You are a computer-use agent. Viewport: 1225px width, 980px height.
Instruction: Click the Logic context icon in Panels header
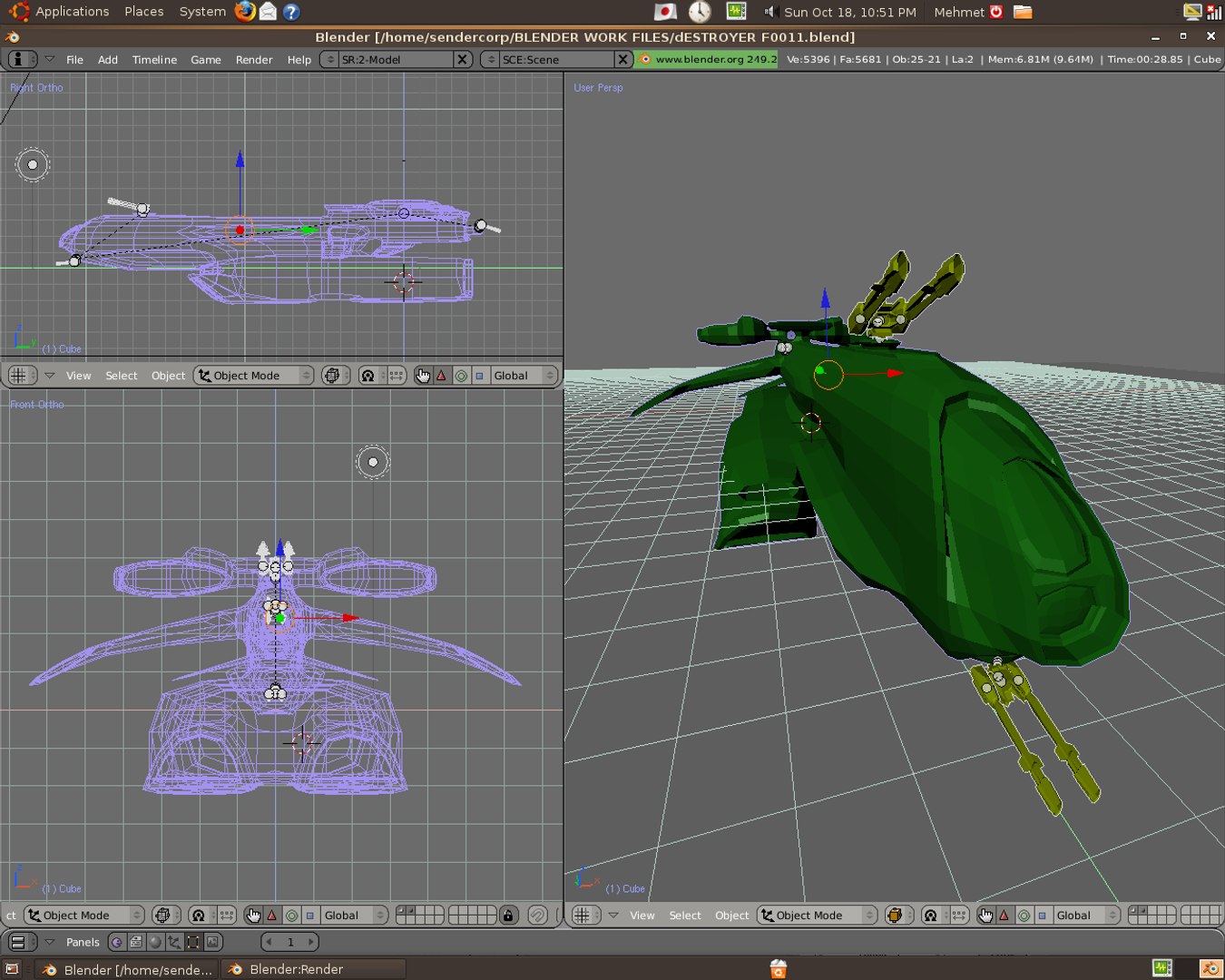tap(116, 942)
